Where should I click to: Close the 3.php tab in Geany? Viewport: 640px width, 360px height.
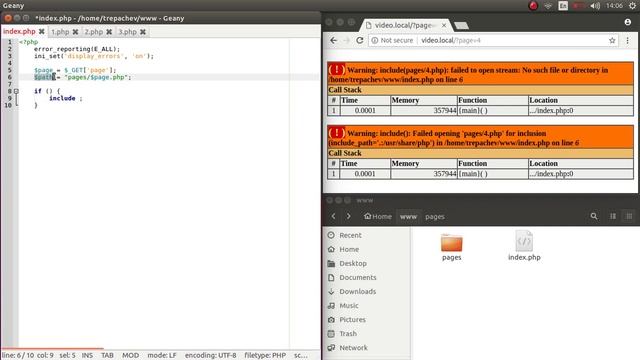pos(143,32)
